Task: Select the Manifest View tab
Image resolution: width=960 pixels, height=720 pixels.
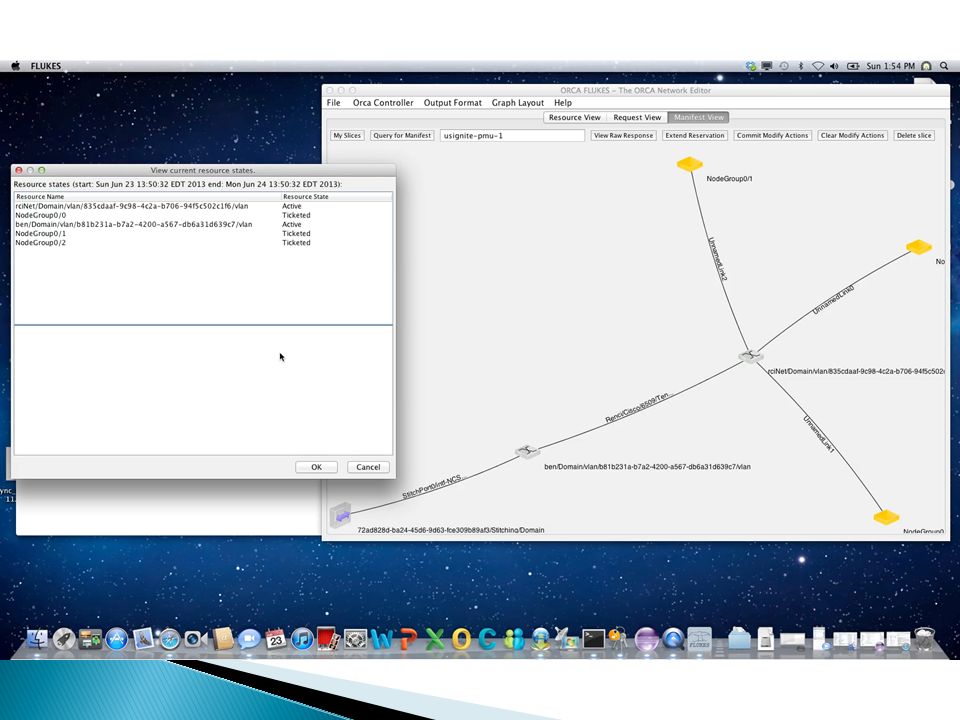Action: pyautogui.click(x=699, y=118)
